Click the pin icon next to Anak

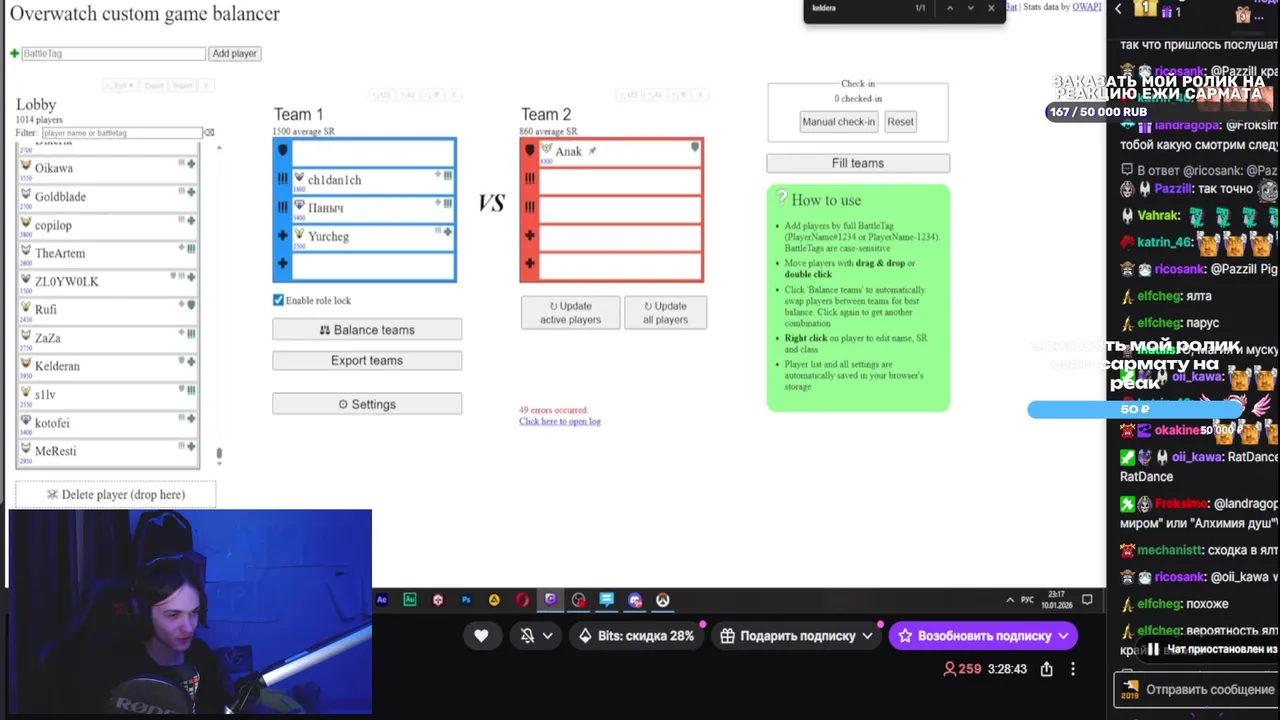[x=592, y=151]
